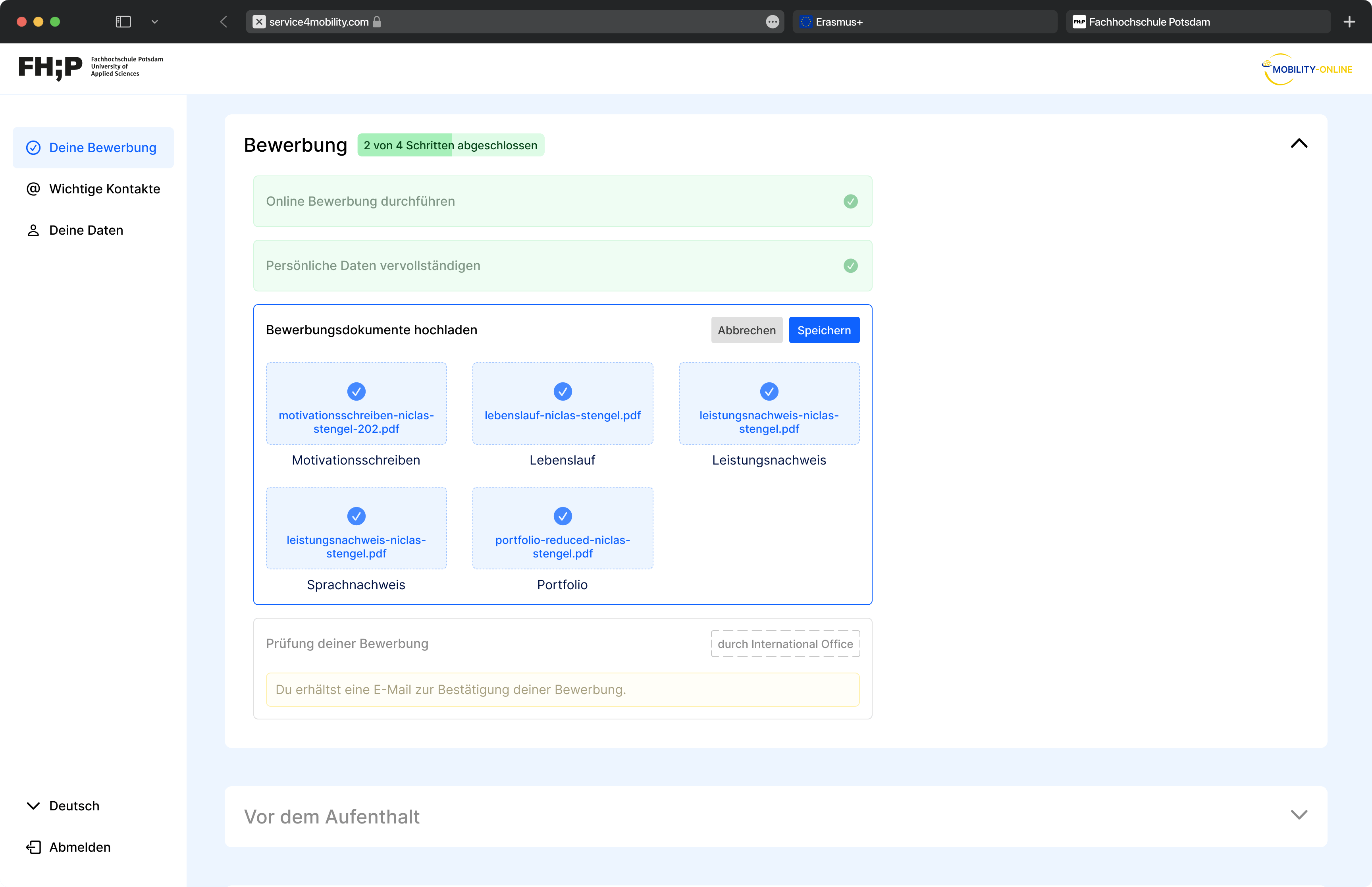Open the Online Bewerbung durchführen step
The height and width of the screenshot is (887, 1372).
(562, 202)
